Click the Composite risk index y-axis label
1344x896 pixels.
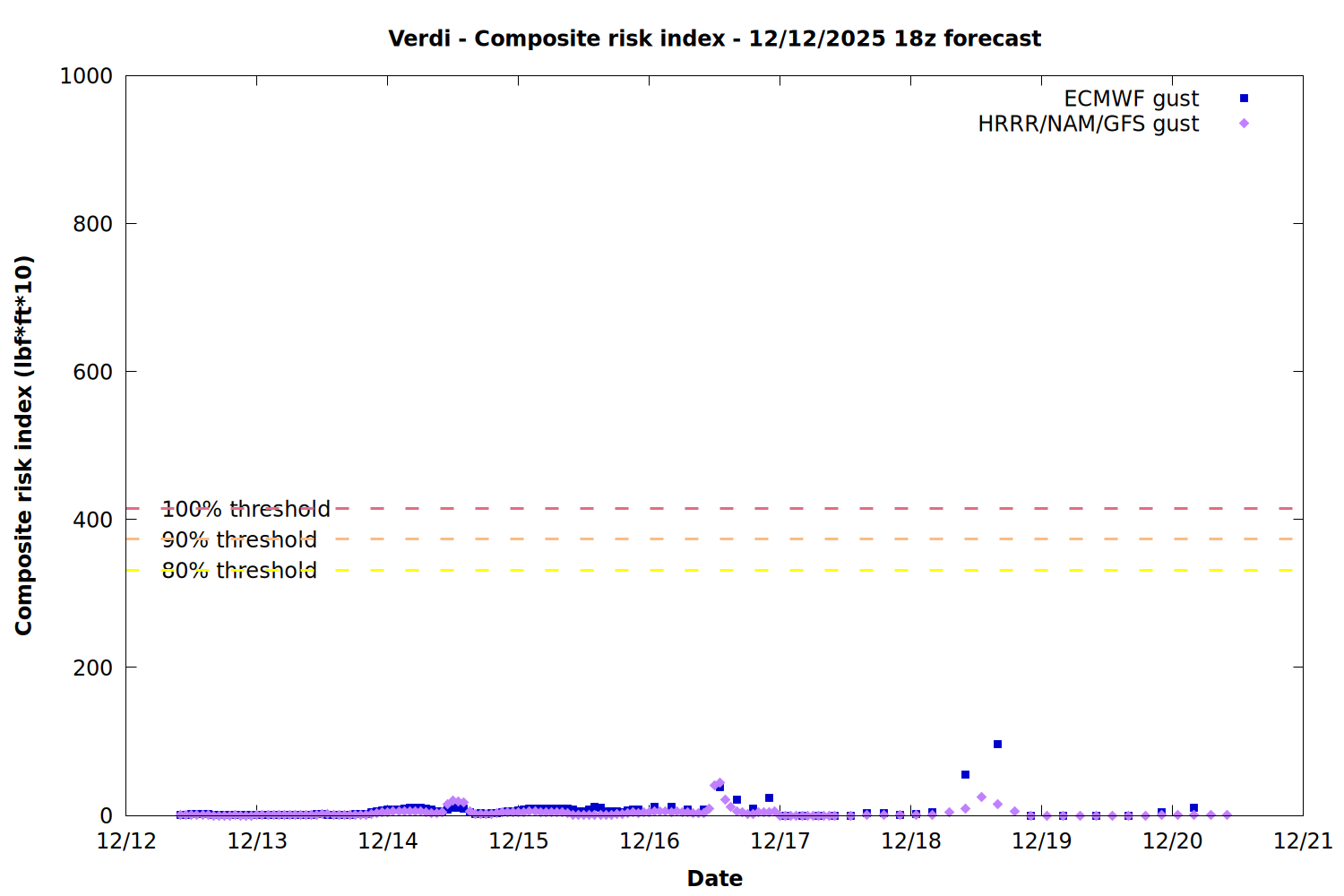(24, 445)
